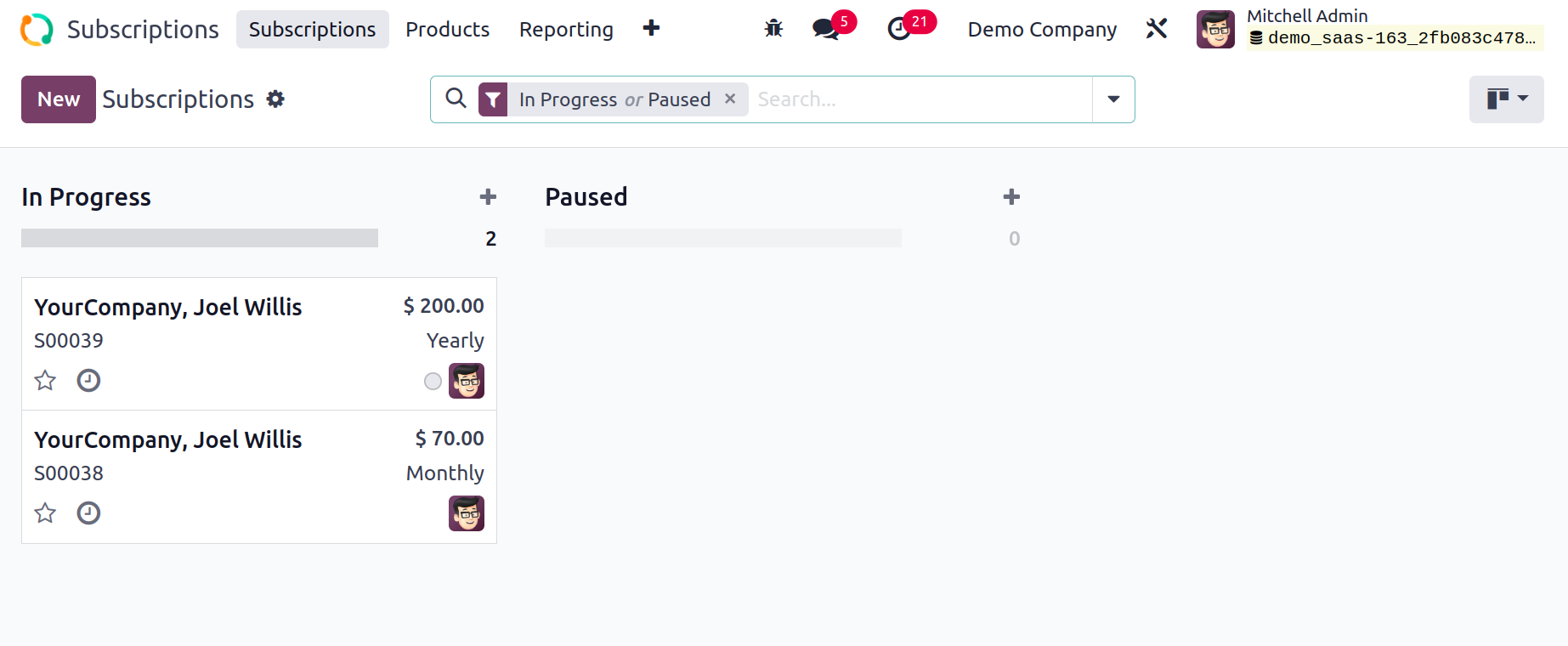The width and height of the screenshot is (1568, 646).
Task: Open the Mitchell Admin user menu
Action: (1369, 29)
